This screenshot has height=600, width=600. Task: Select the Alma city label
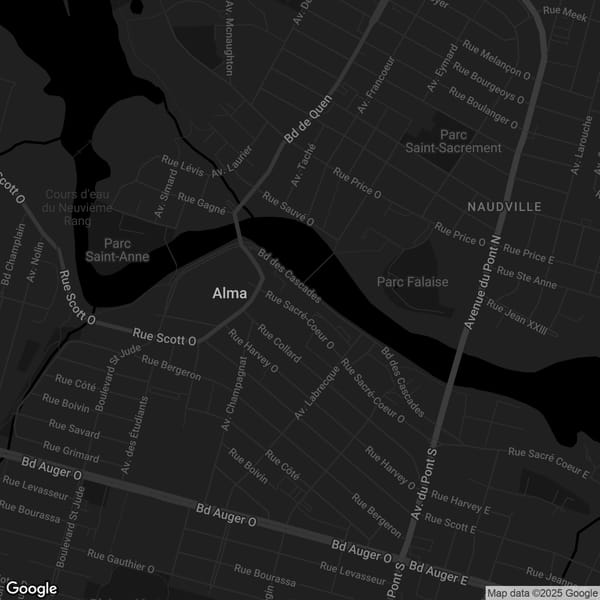tap(229, 293)
